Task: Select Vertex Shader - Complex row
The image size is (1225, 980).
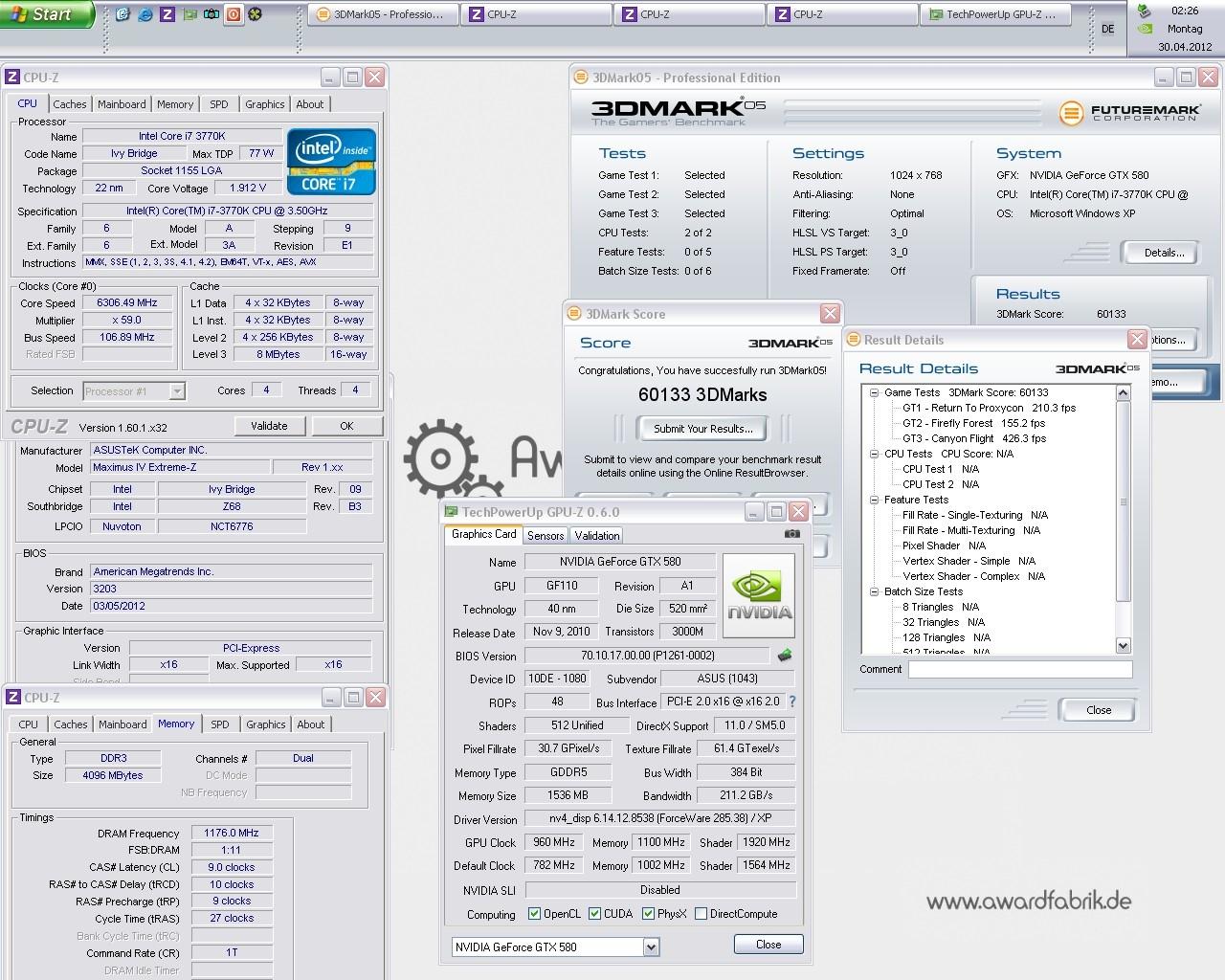Action: point(973,576)
